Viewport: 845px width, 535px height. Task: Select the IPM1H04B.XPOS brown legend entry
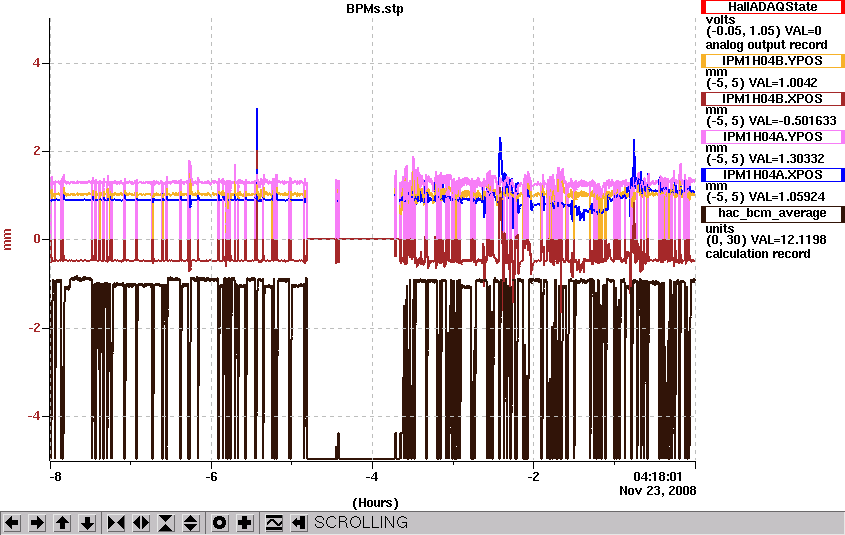[772, 99]
